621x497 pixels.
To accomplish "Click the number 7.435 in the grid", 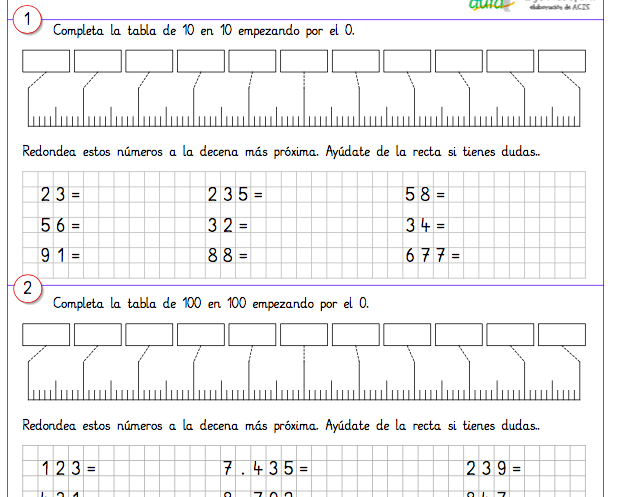I will point(258,467).
